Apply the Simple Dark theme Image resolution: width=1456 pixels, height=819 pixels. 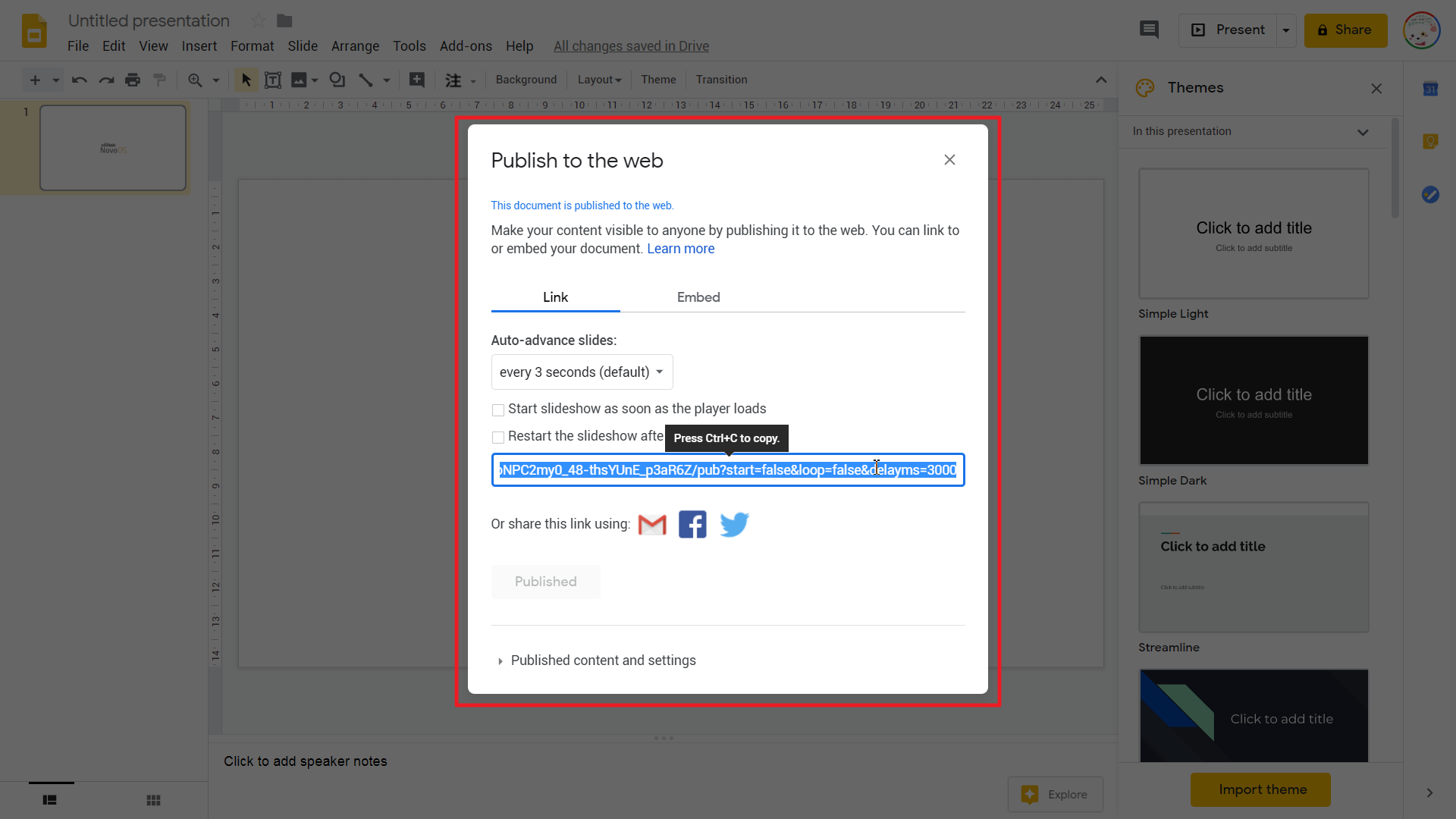(x=1254, y=400)
